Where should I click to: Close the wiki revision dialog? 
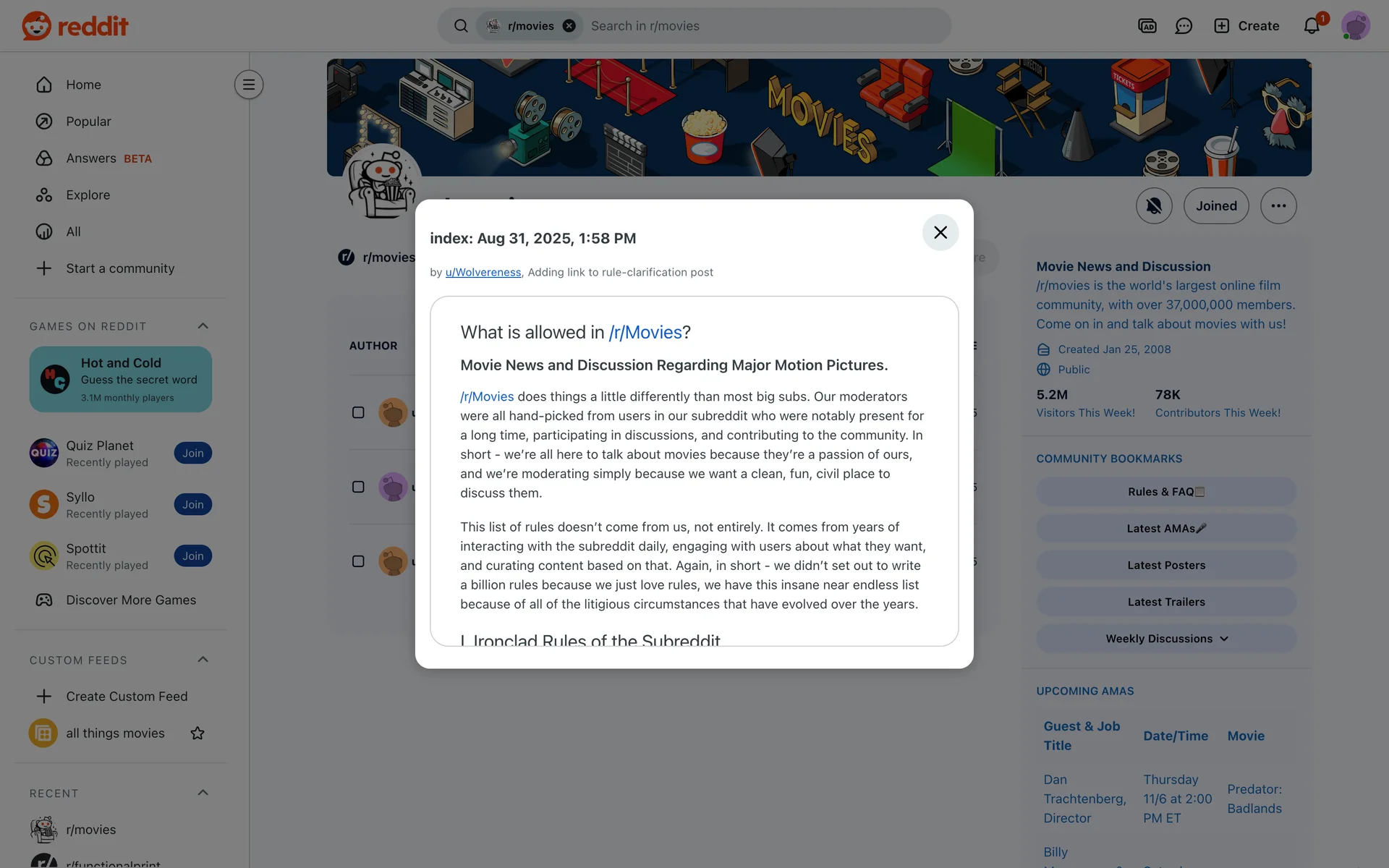tap(940, 232)
